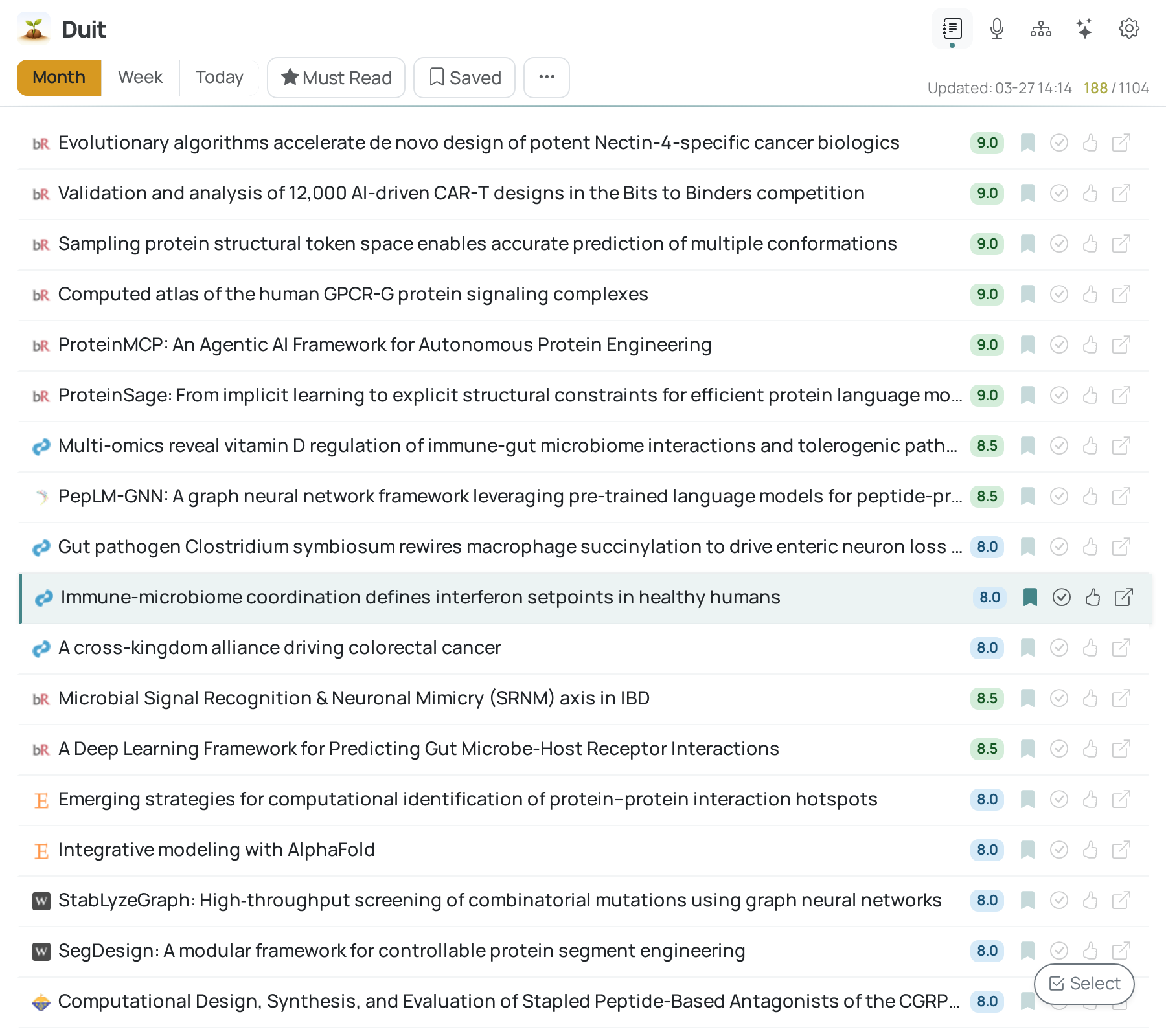Open external link for Immune-microbiome coordination article

pos(1124,597)
